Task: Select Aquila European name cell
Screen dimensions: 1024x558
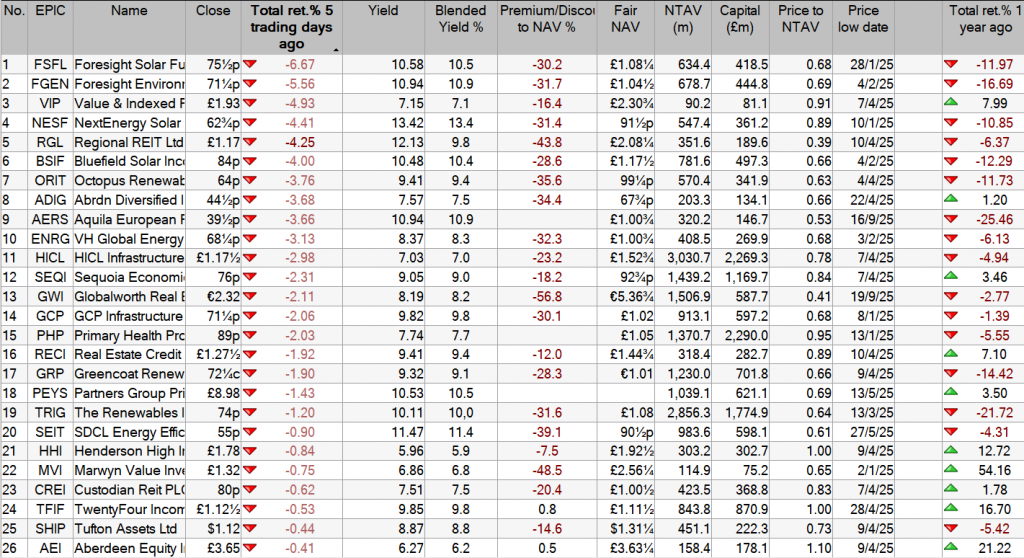Action: [x=129, y=220]
